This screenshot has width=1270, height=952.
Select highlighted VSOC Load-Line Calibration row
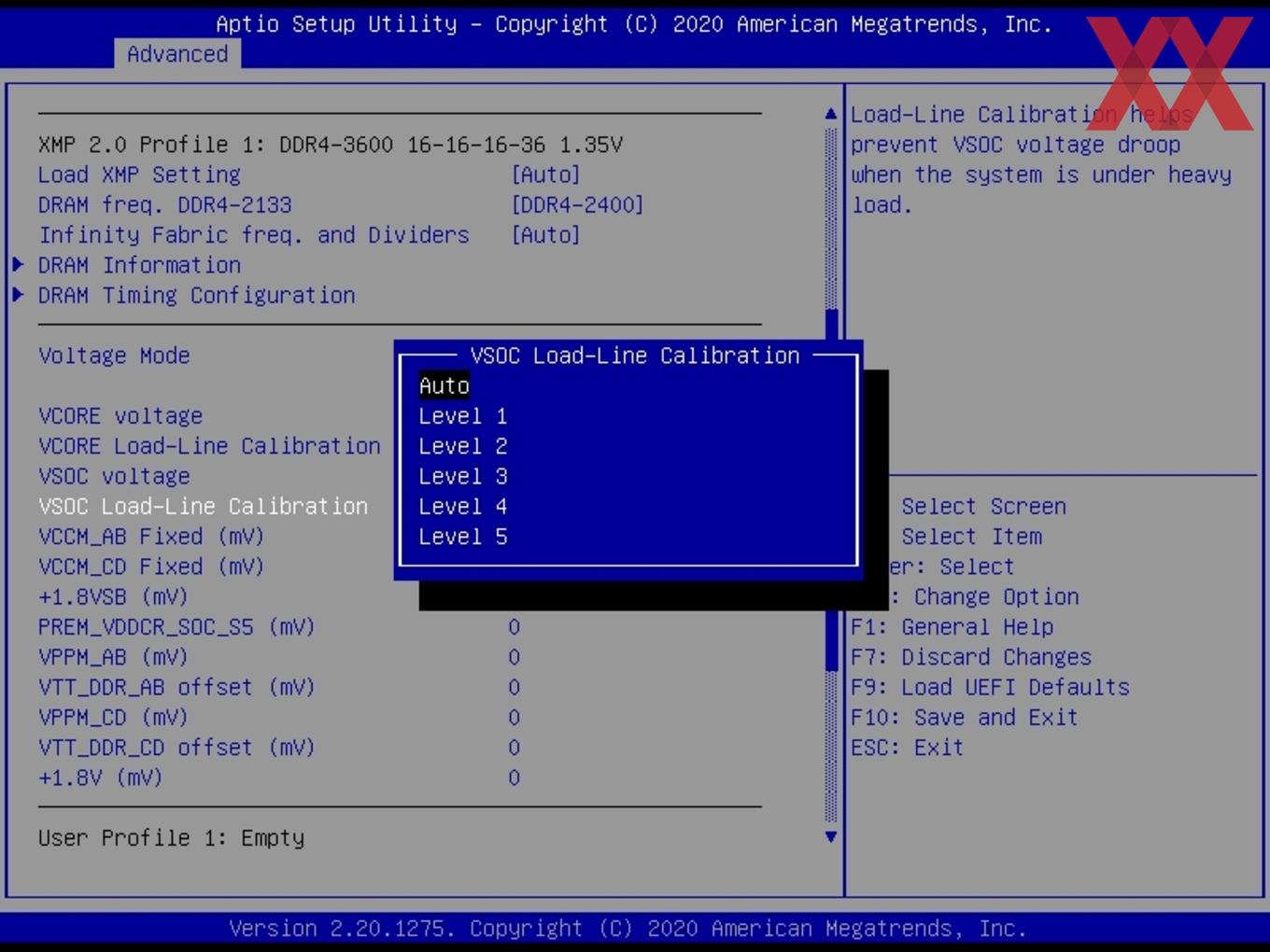click(x=204, y=507)
